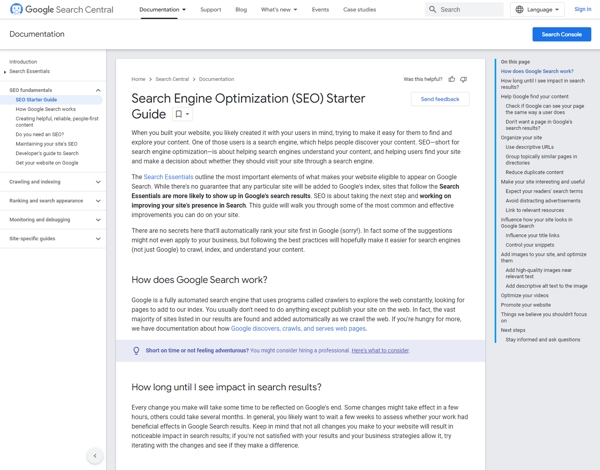Open Google discovers, crawls, and serves link
Image resolution: width=600 pixels, height=470 pixels.
click(298, 328)
